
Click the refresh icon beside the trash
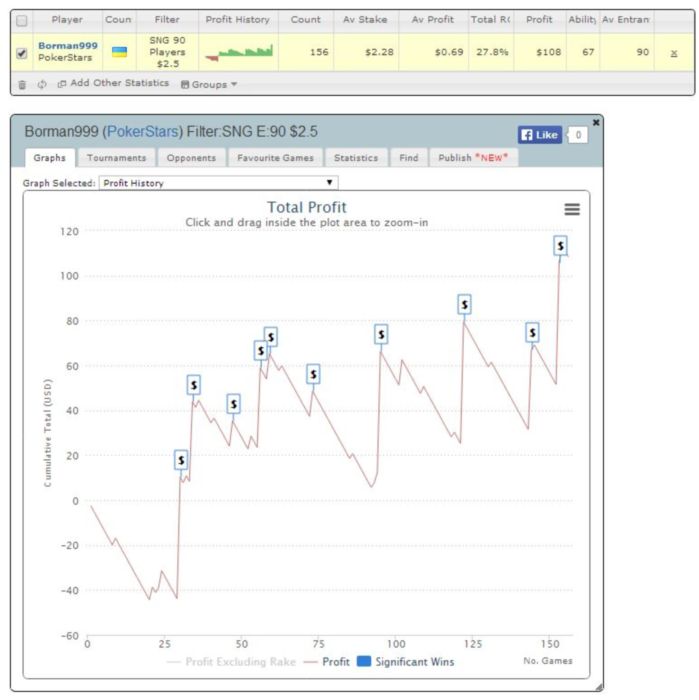42,84
